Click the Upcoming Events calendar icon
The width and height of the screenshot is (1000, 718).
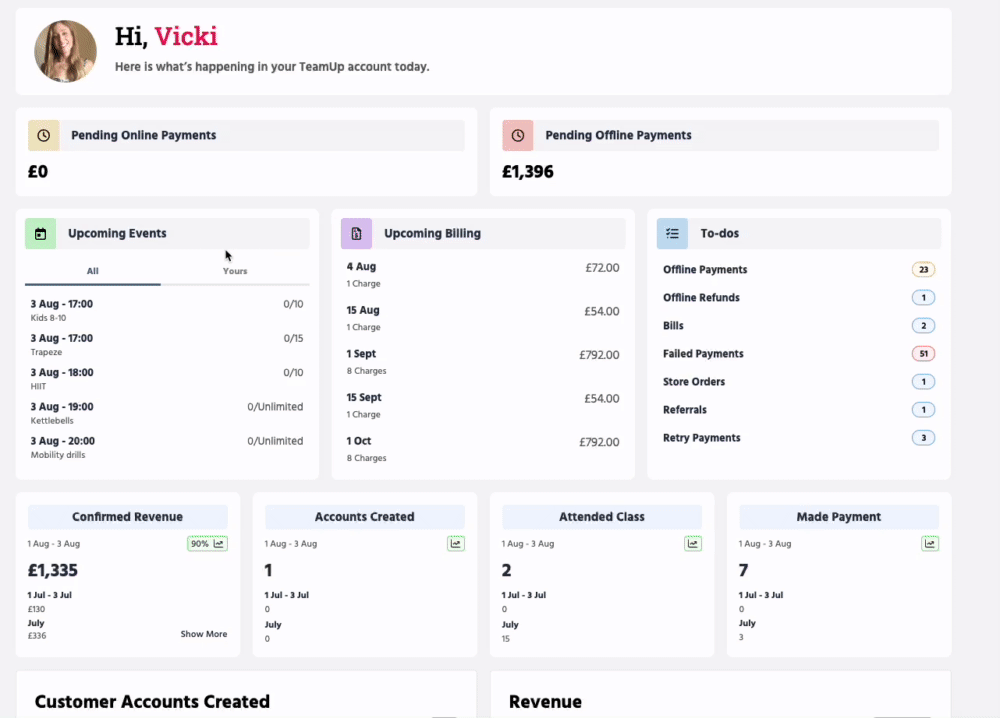pos(40,234)
